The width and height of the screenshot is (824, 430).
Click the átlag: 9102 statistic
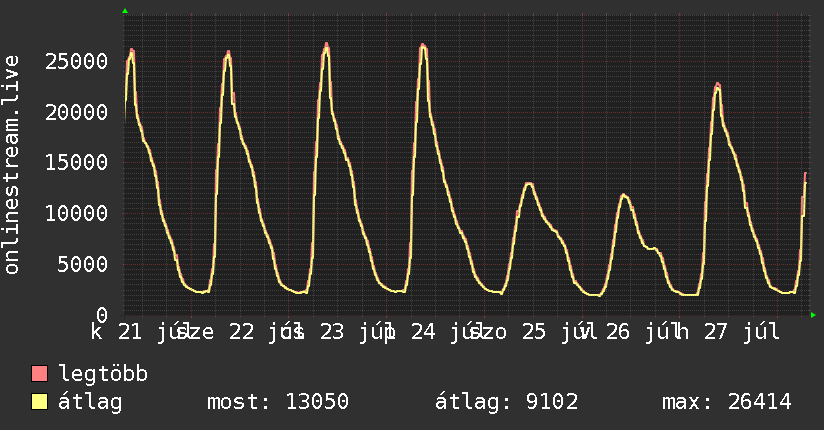(507, 402)
